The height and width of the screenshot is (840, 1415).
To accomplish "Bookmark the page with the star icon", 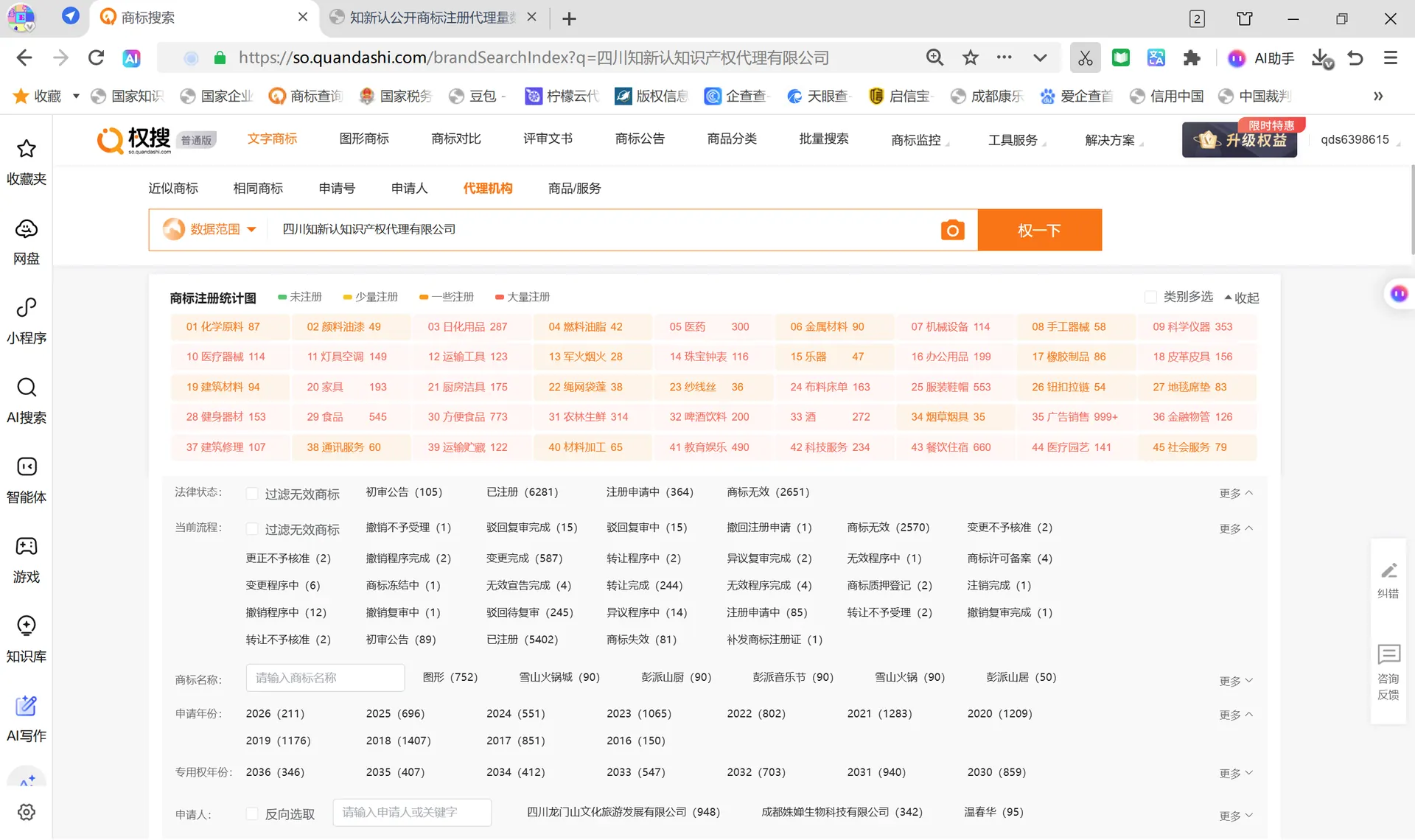I will pos(971,57).
